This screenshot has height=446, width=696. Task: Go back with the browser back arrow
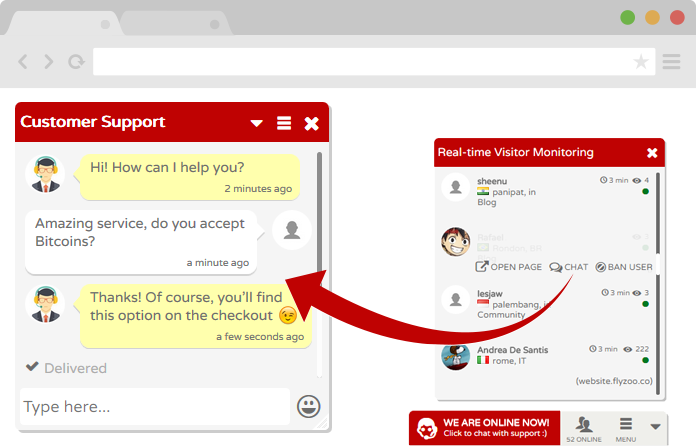[23, 61]
